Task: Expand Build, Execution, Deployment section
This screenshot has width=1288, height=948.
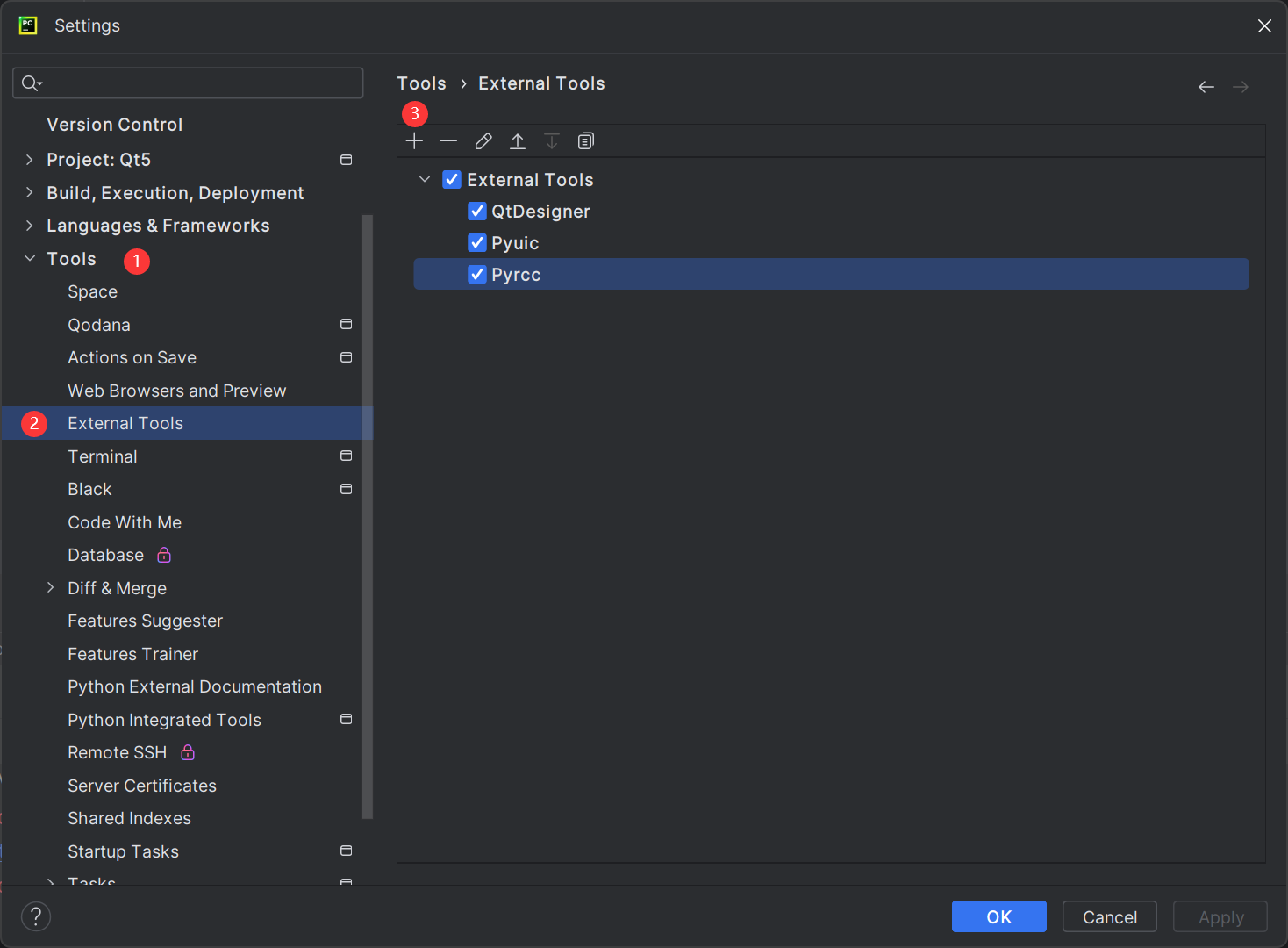Action: 30,192
